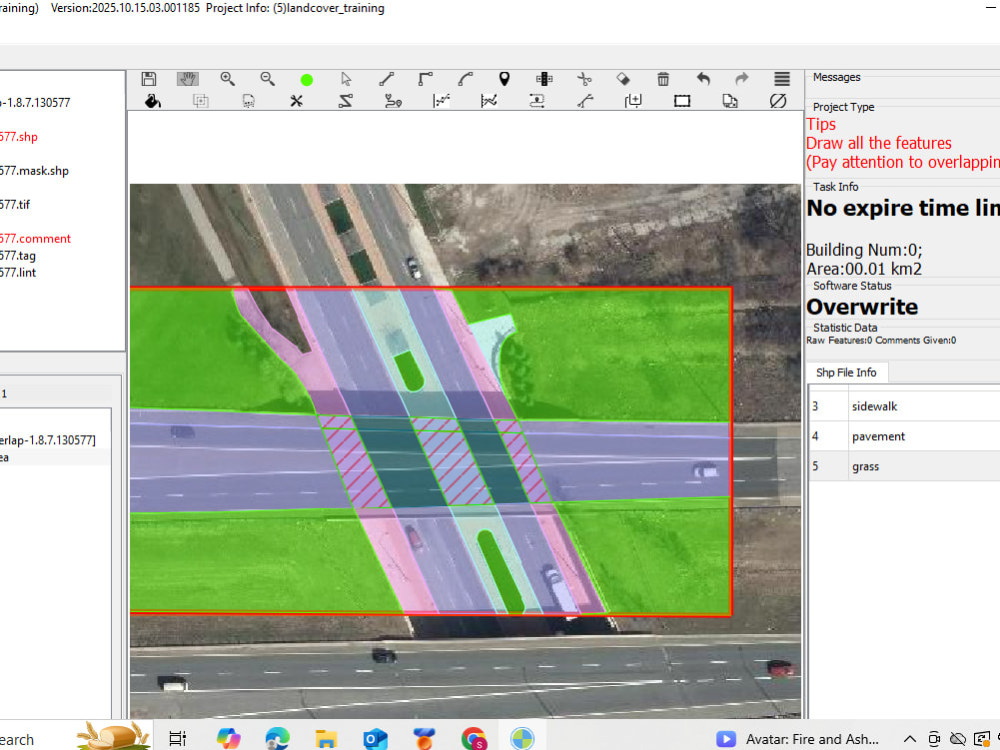Viewport: 1000px width, 750px height.
Task: Select the Z-shaped polyline tool
Action: coord(345,101)
